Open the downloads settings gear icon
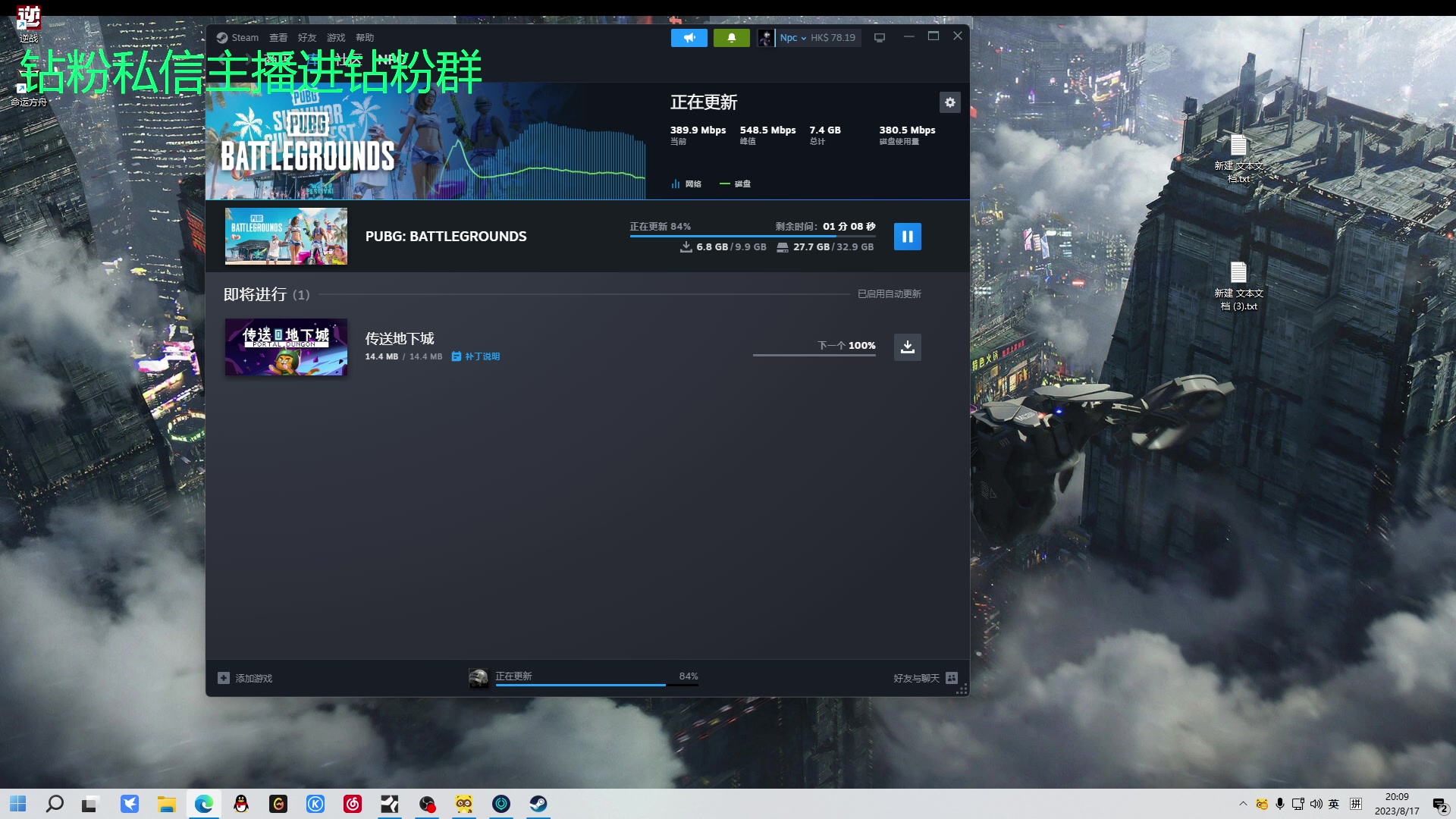This screenshot has width=1456, height=819. pyautogui.click(x=949, y=102)
